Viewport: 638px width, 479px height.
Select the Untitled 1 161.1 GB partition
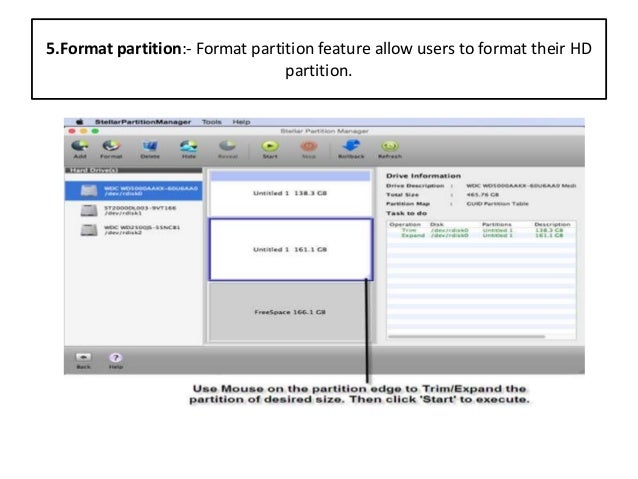coord(291,249)
